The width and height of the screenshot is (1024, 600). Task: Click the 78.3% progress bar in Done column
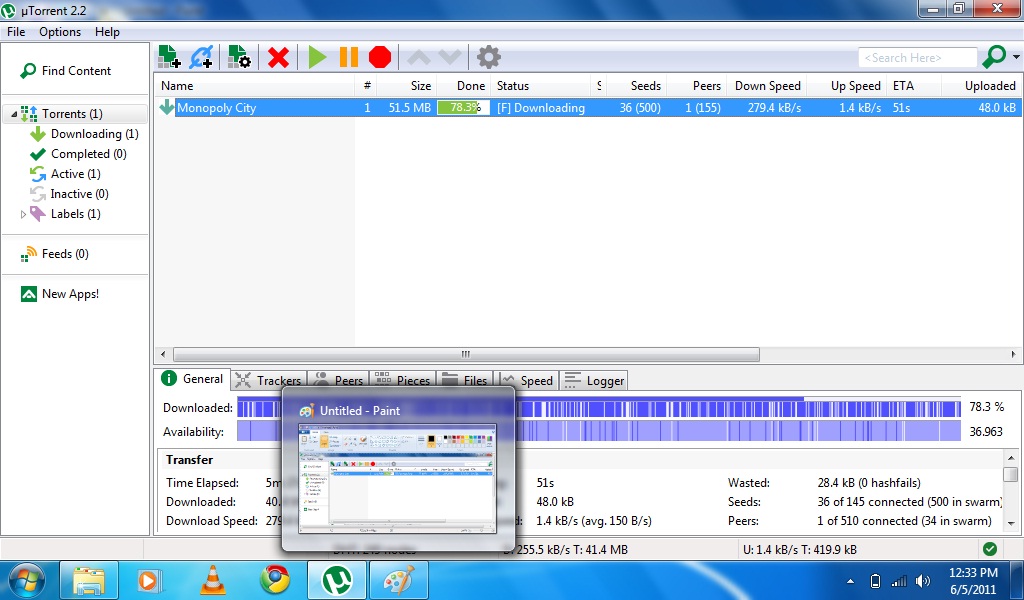[x=463, y=108]
